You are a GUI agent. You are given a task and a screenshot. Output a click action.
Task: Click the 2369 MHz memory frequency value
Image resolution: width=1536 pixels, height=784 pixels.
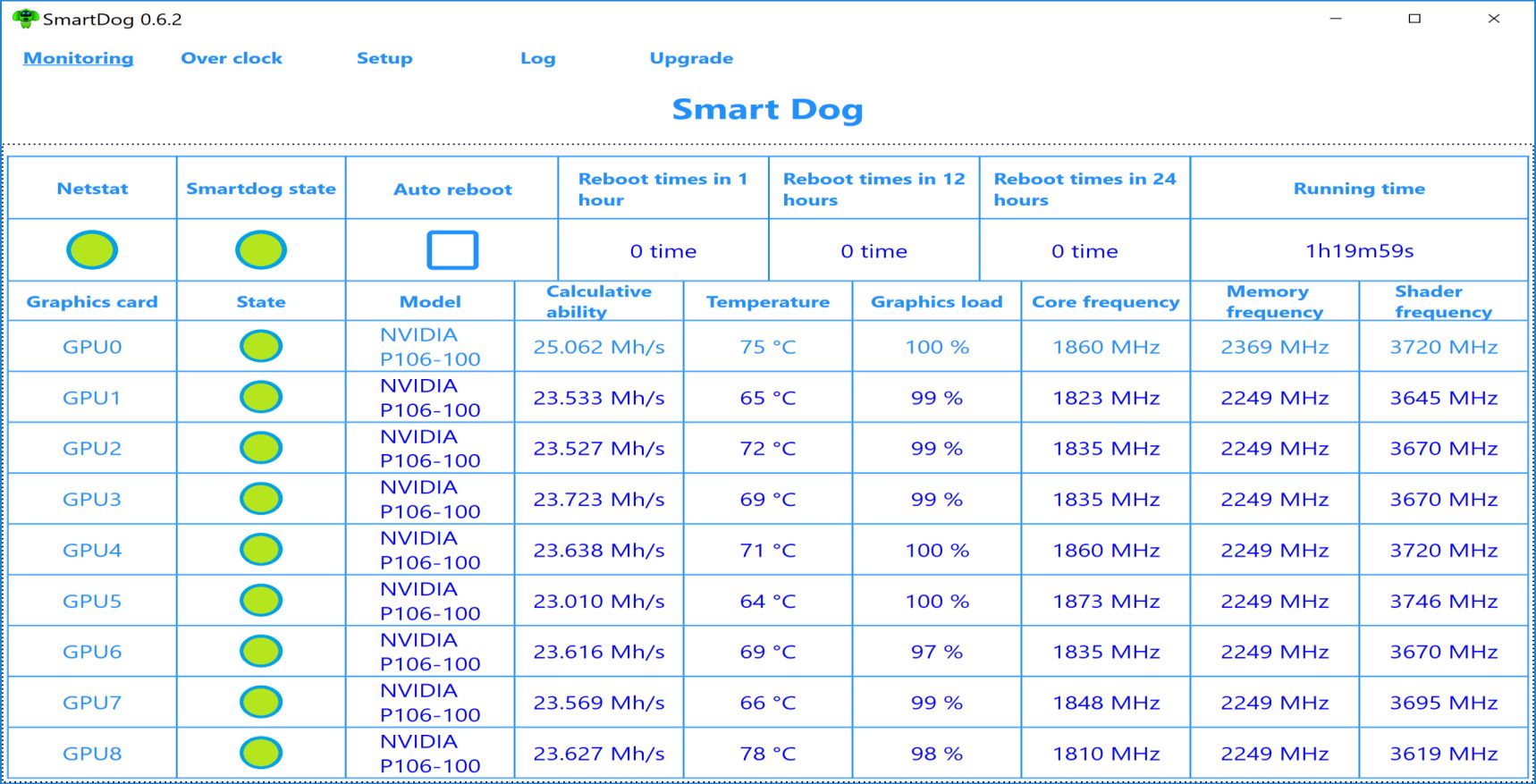click(1275, 347)
